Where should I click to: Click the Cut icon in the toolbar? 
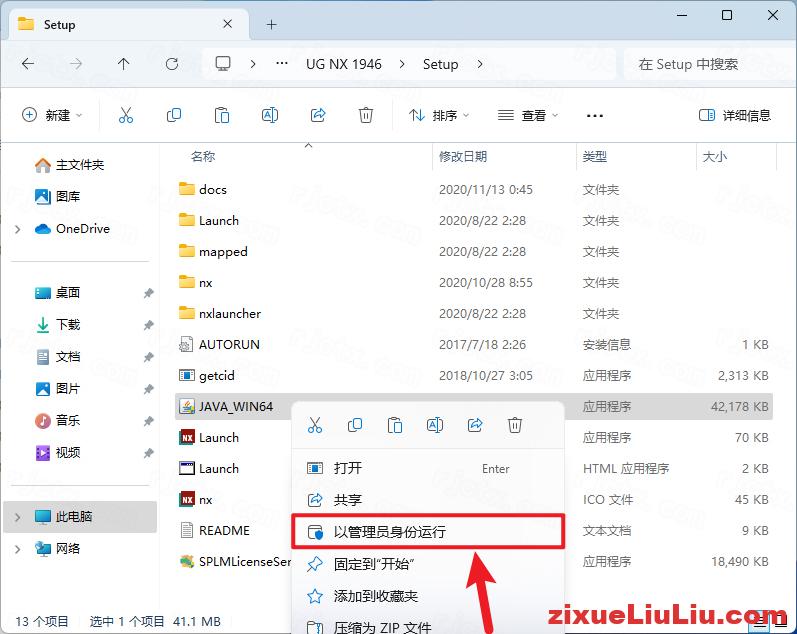[x=126, y=115]
